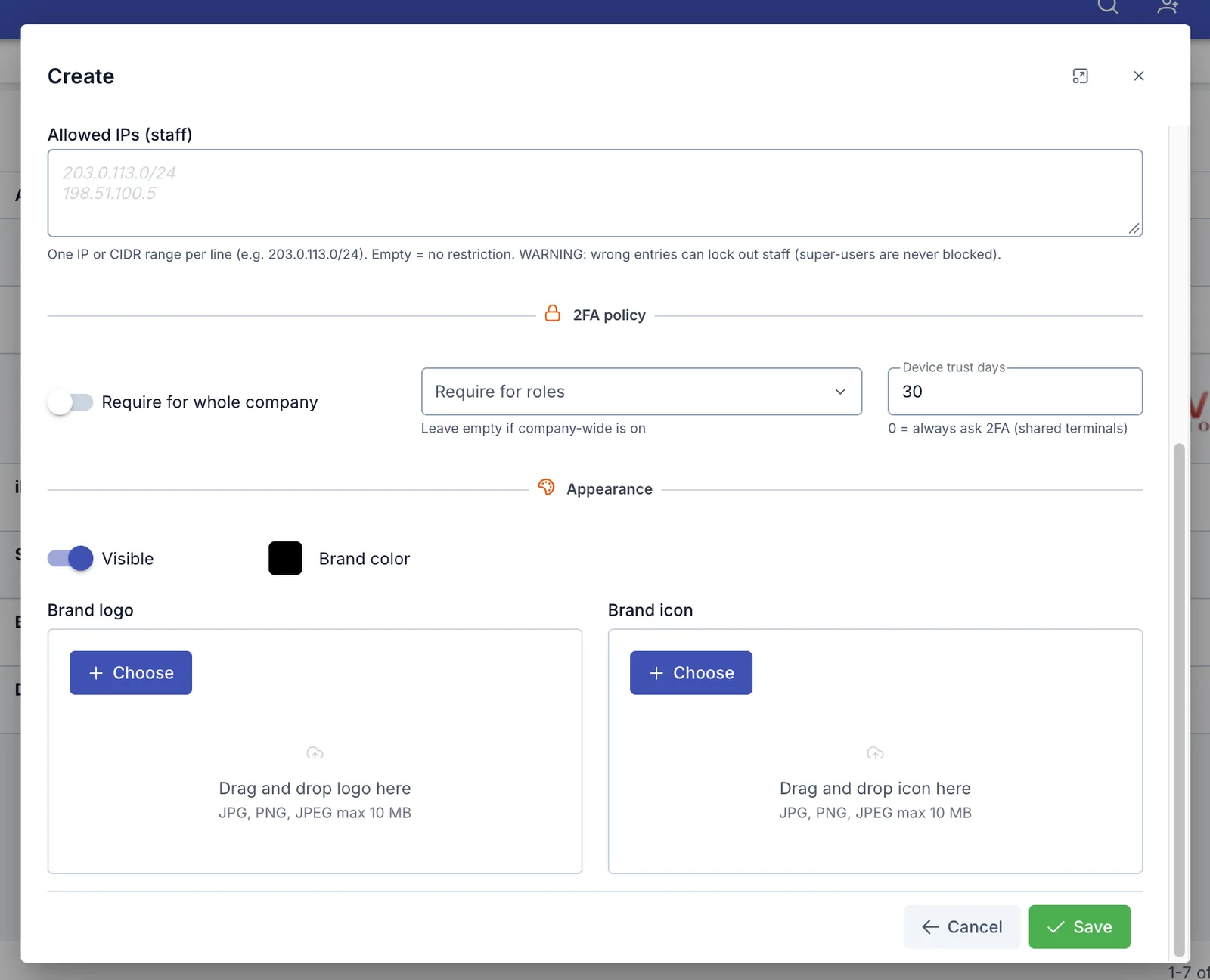Click the Drag and drop icon here text
This screenshot has width=1210, height=980.
[875, 789]
